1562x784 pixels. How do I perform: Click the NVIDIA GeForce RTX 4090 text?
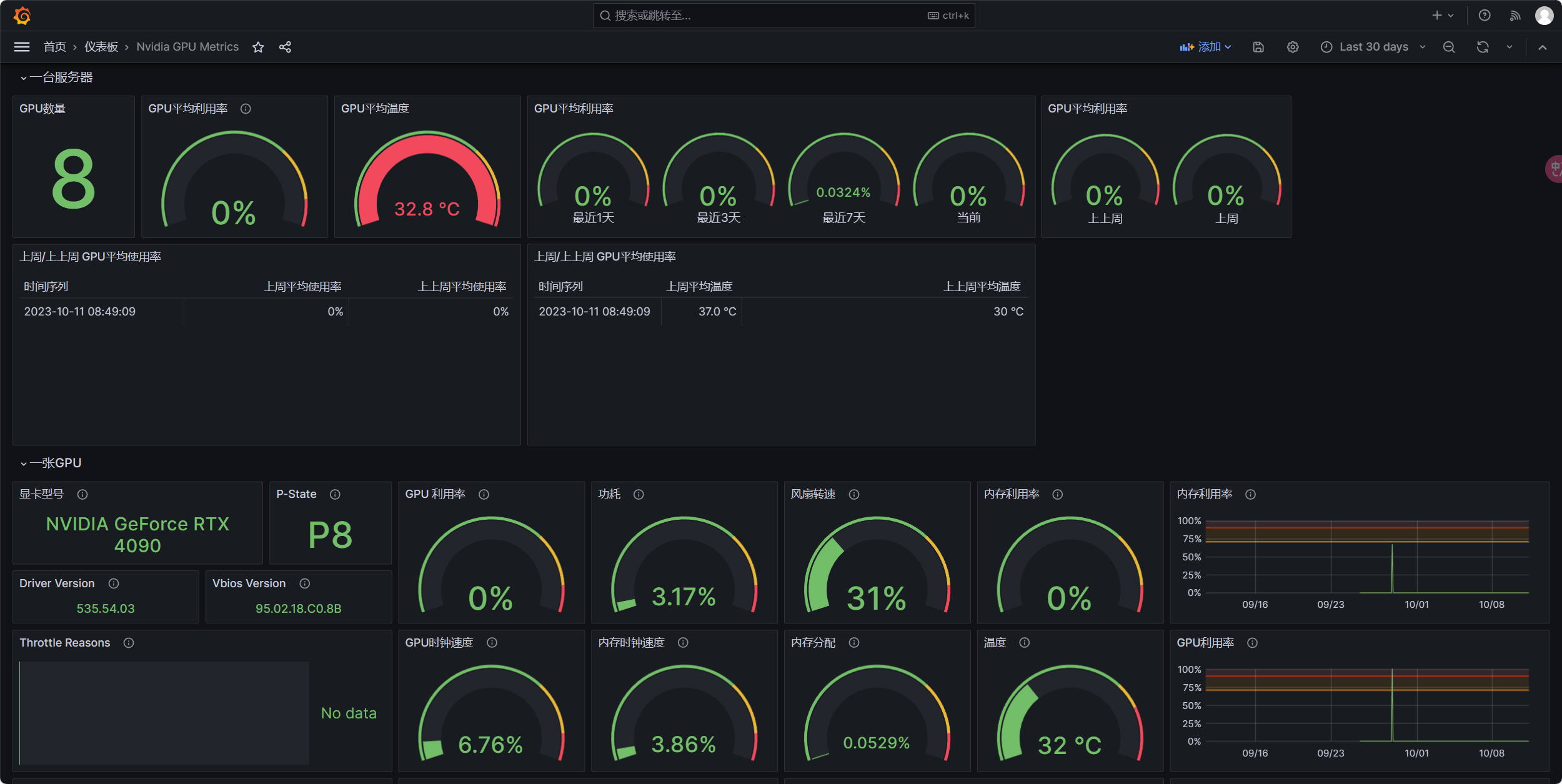(137, 535)
